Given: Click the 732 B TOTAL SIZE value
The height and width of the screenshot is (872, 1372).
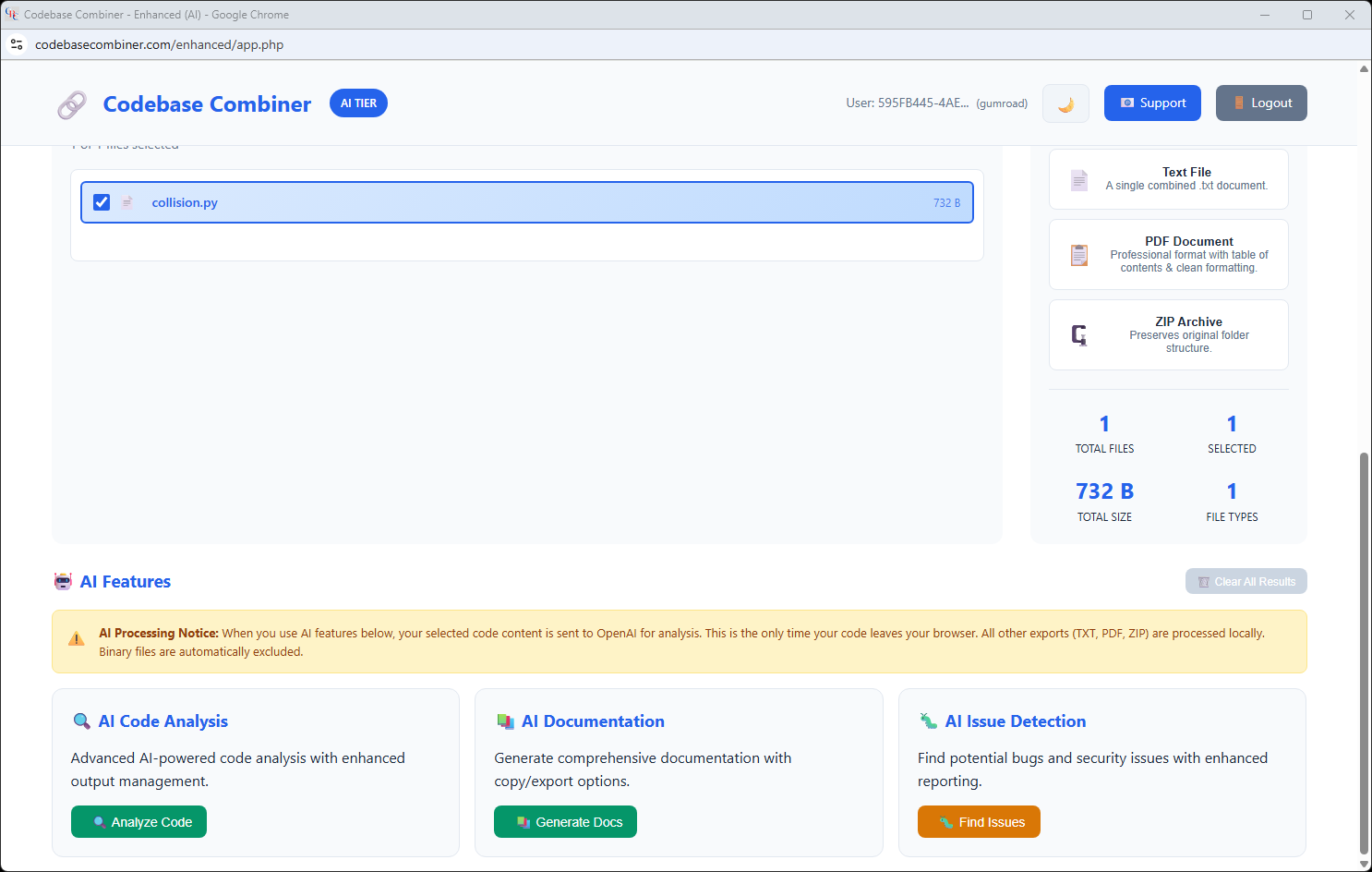Looking at the screenshot, I should (1104, 491).
